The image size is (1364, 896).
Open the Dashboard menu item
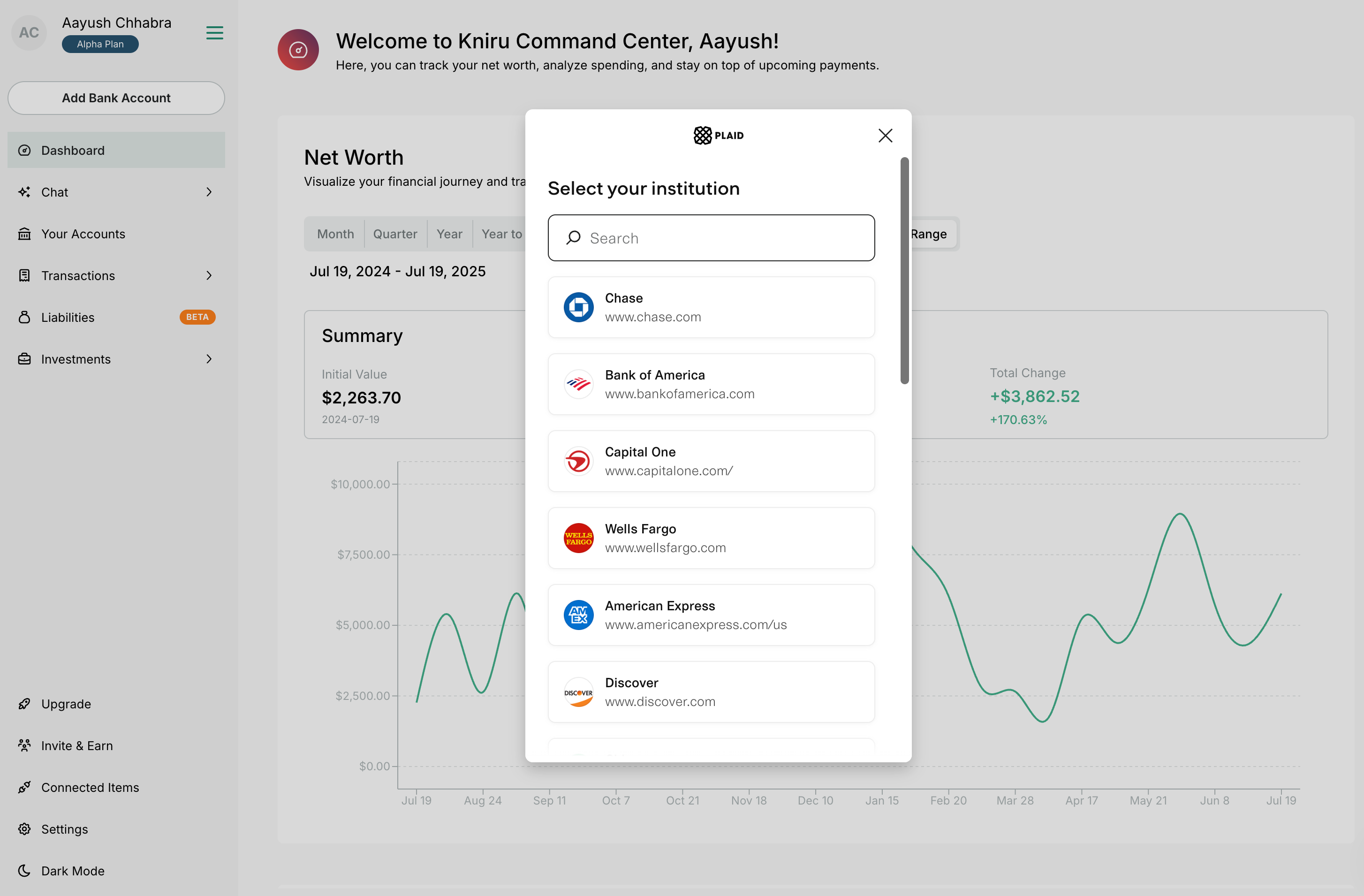tap(116, 150)
